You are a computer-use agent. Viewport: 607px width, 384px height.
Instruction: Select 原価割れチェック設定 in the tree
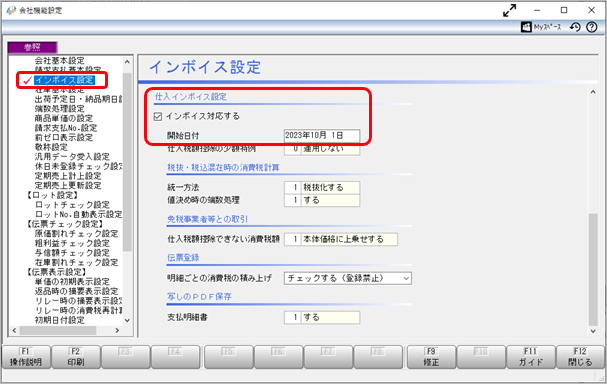point(76,234)
